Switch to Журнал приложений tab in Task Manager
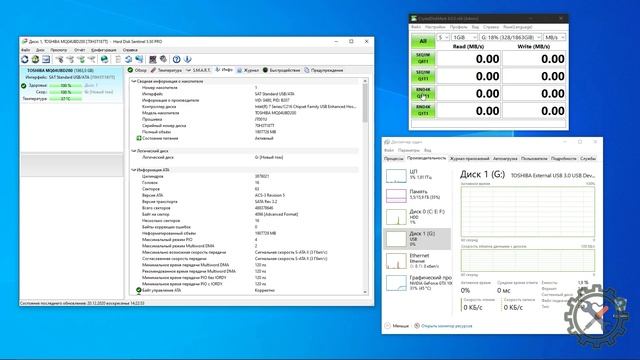The image size is (640, 360). point(469,158)
